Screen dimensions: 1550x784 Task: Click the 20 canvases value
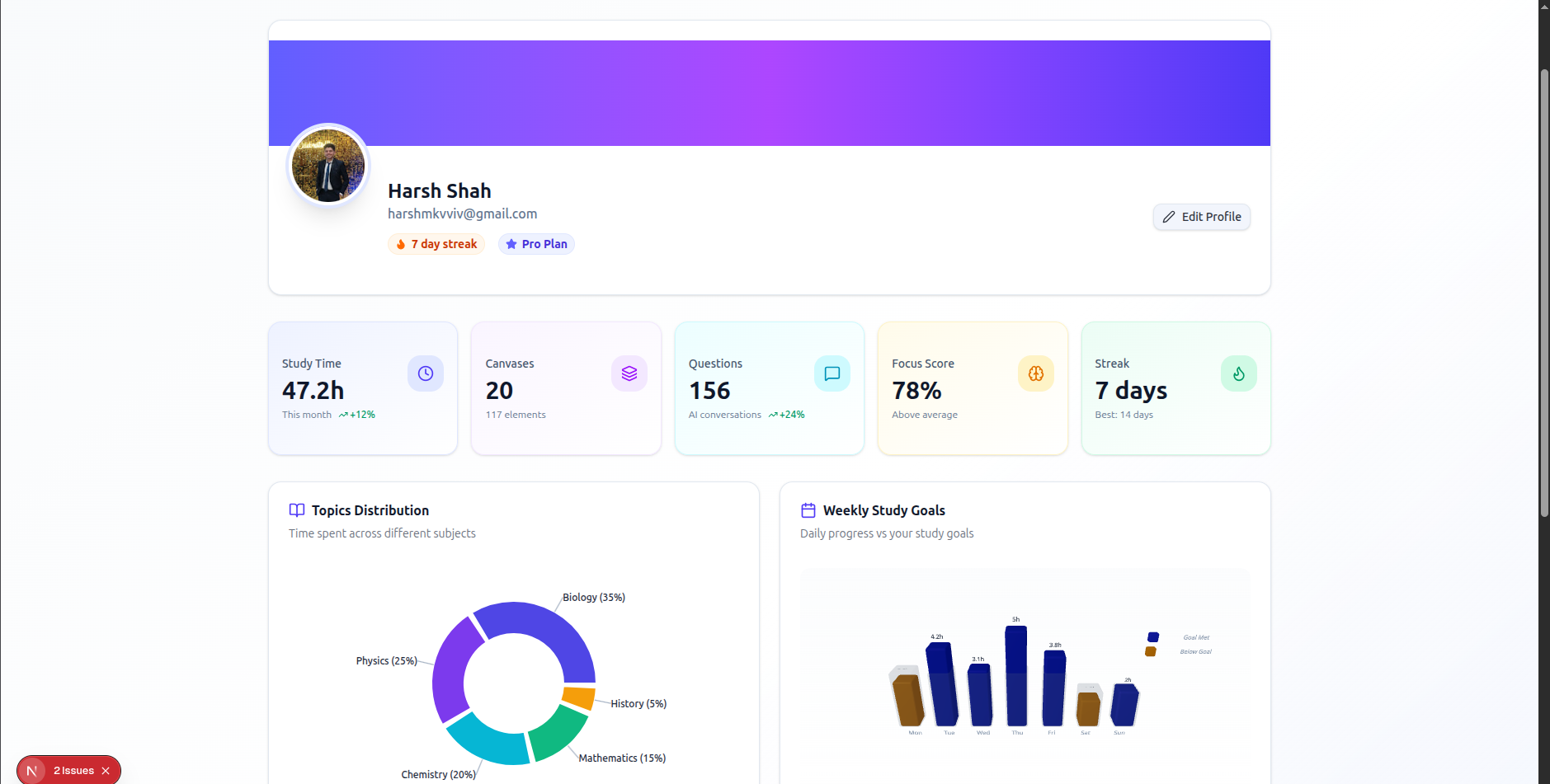499,390
